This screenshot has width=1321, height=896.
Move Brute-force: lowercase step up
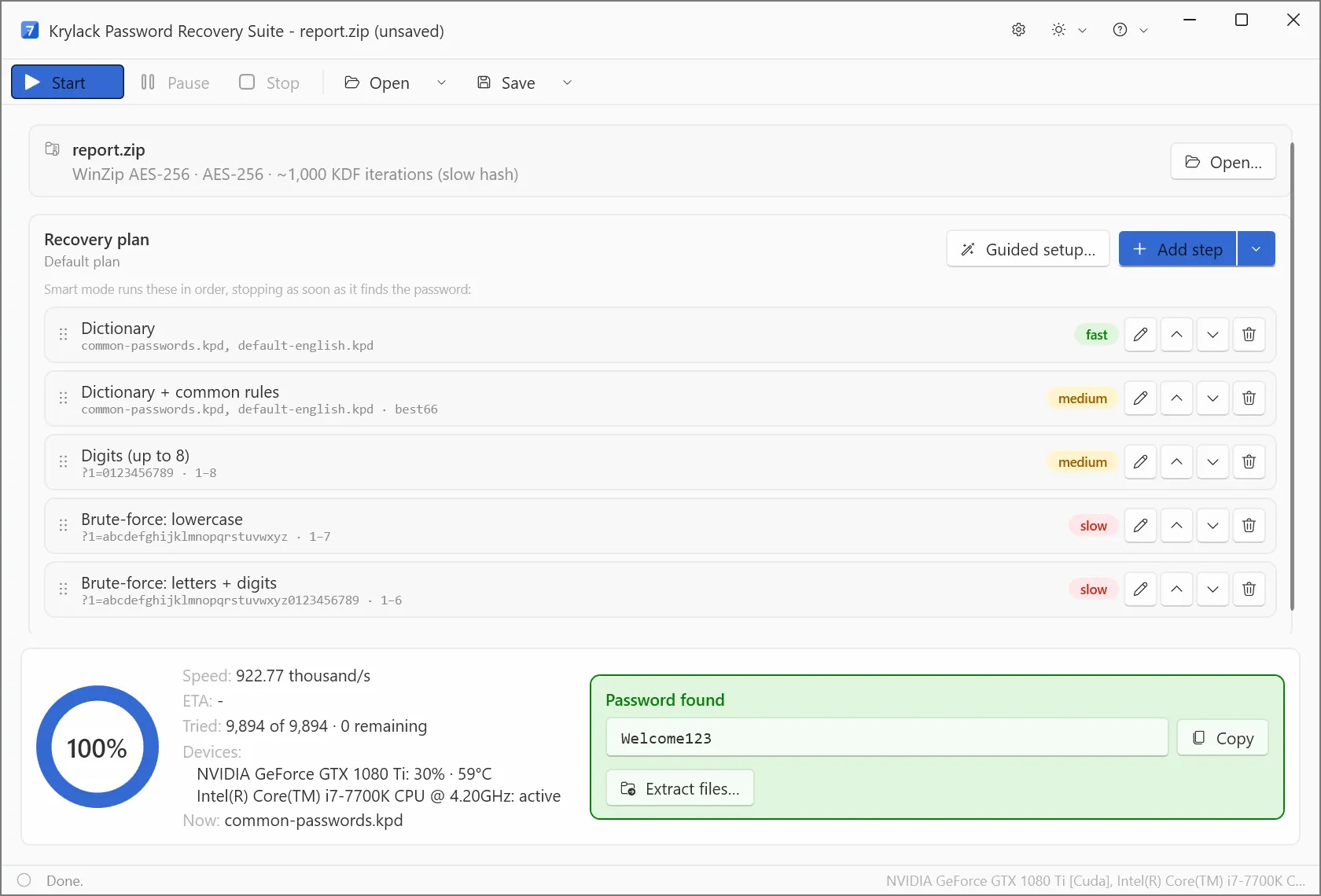coord(1176,526)
